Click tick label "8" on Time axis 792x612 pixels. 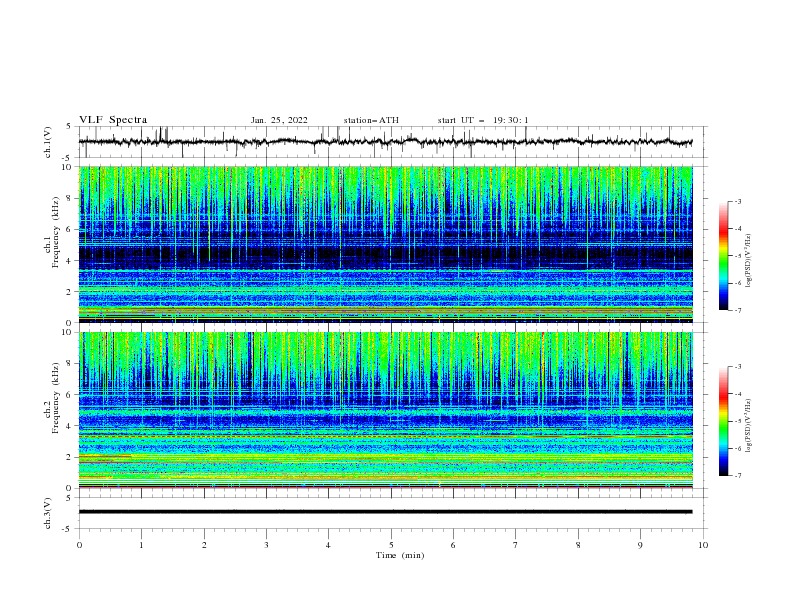click(x=578, y=545)
